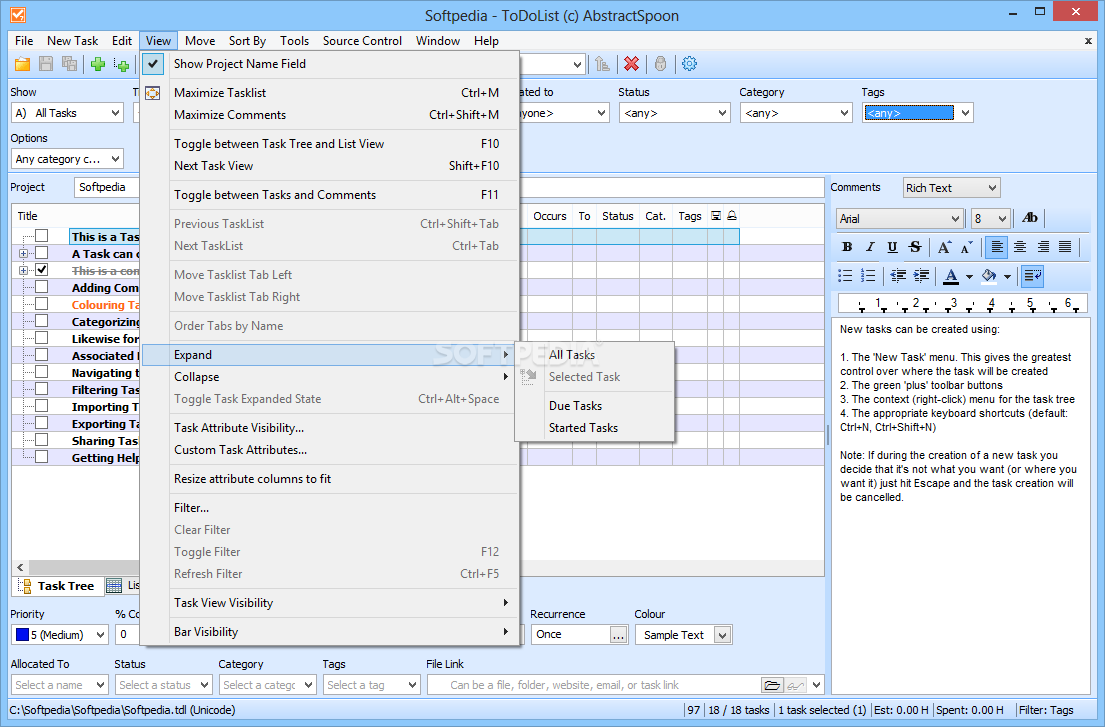
Task: Click into the File Link input field
Action: [595, 685]
